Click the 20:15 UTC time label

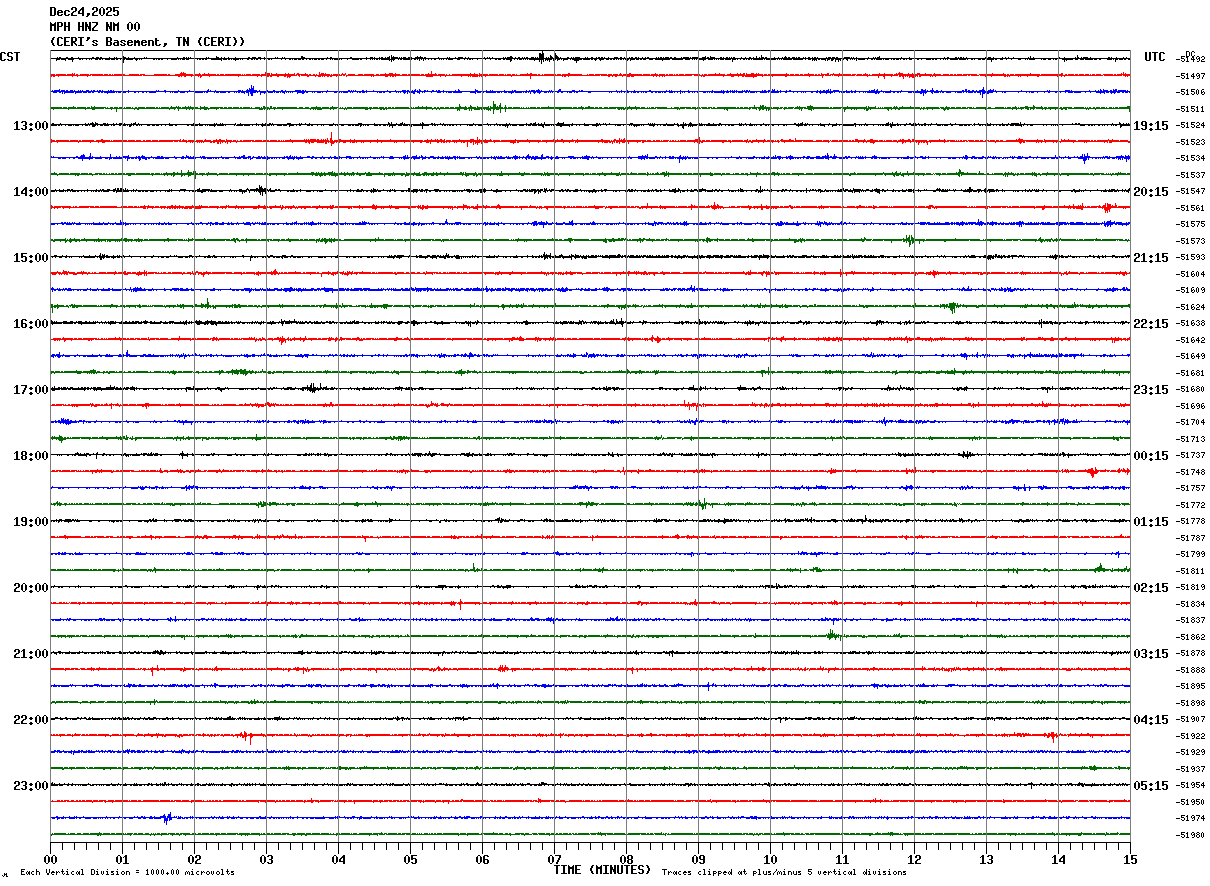pos(1151,192)
